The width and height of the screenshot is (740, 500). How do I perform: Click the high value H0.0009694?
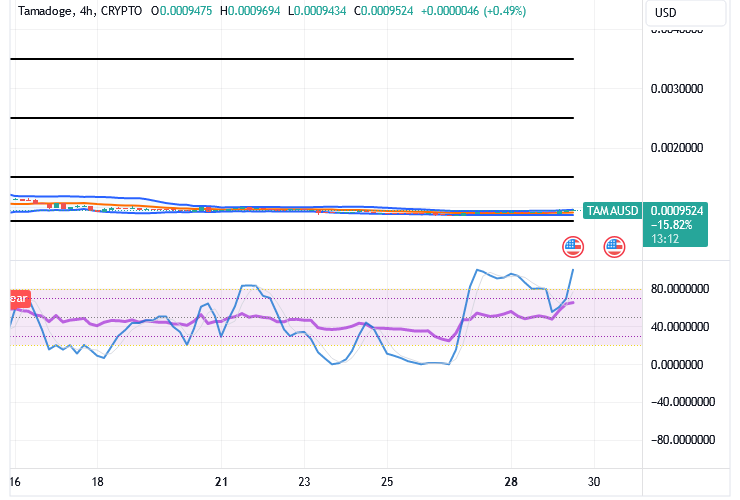250,11
